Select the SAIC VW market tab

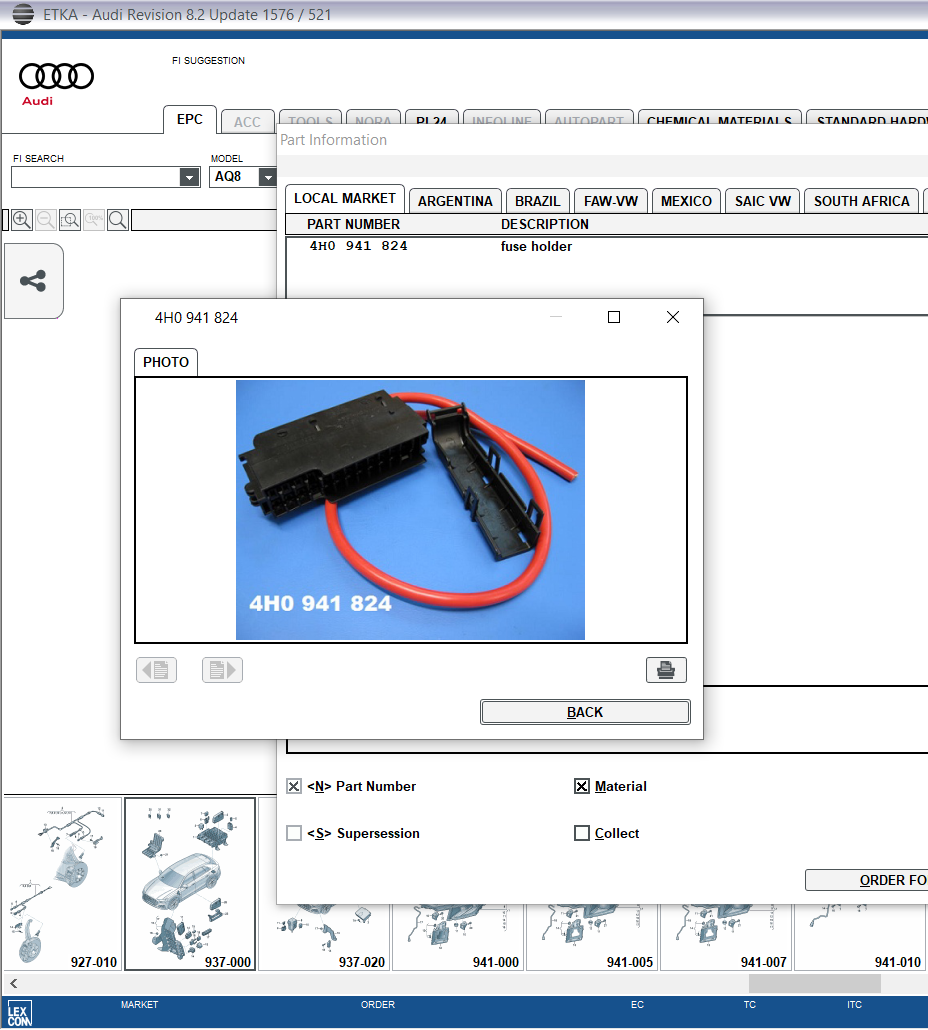(762, 201)
